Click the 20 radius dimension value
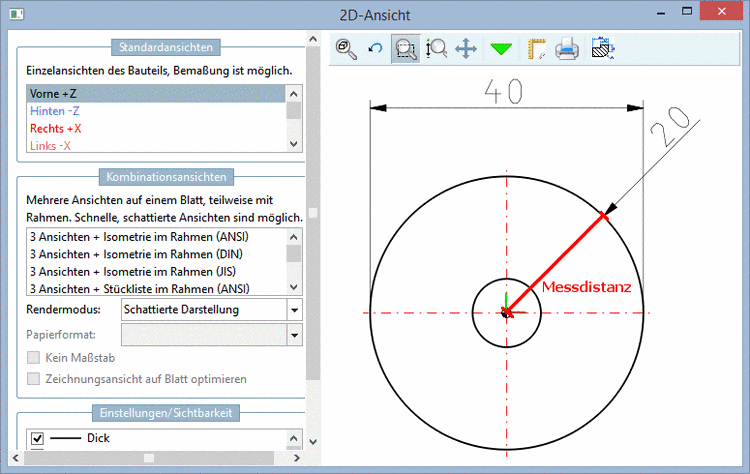The image size is (750, 474). (670, 126)
